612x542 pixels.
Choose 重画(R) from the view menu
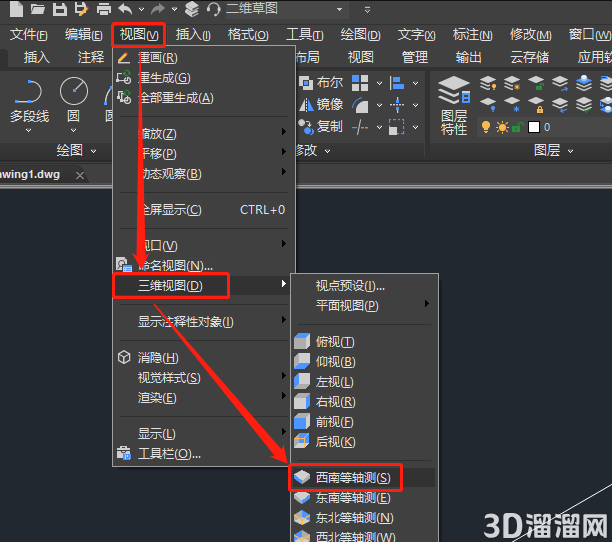[202, 58]
